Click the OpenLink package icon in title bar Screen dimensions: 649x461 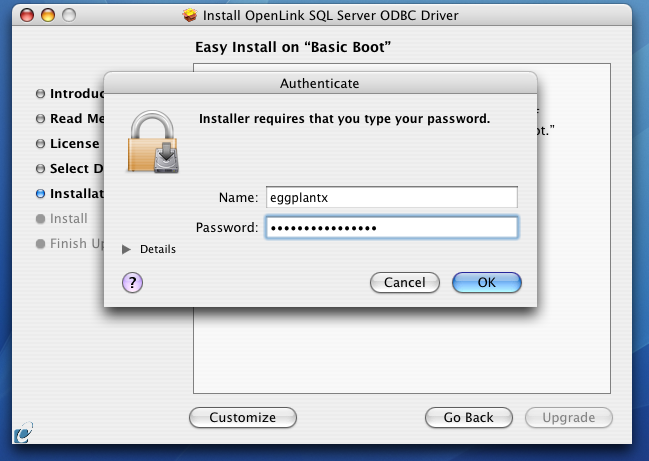point(190,15)
